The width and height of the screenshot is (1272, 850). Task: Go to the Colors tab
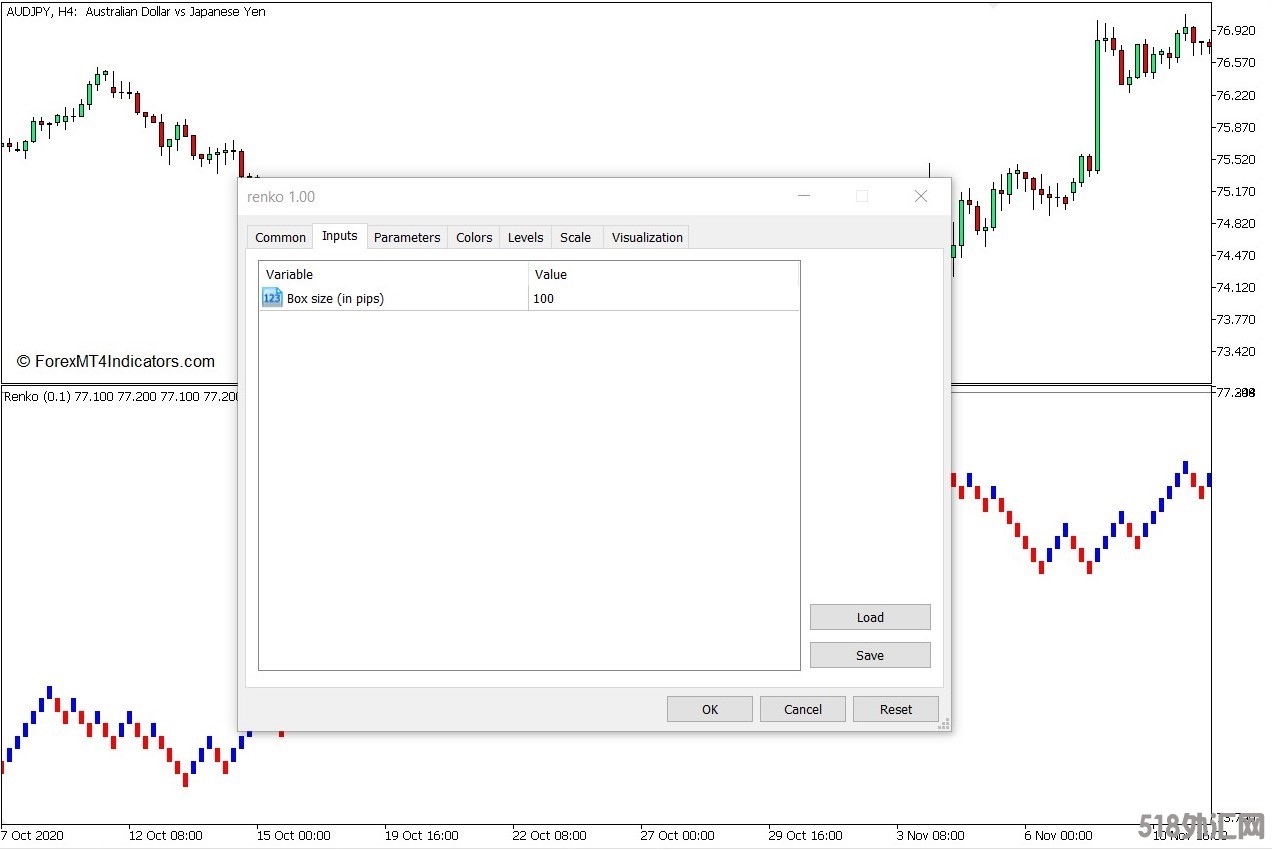[474, 237]
